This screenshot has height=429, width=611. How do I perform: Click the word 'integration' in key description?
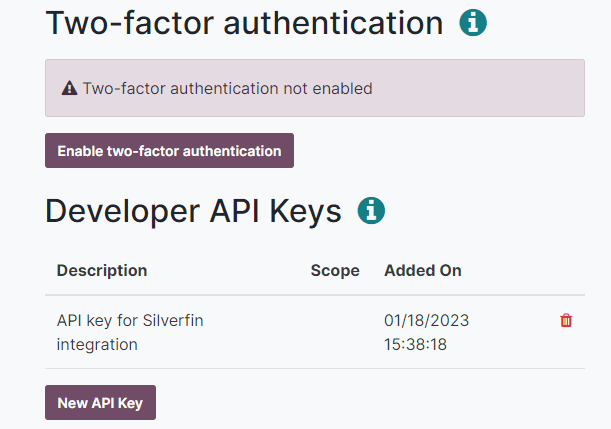[97, 345]
